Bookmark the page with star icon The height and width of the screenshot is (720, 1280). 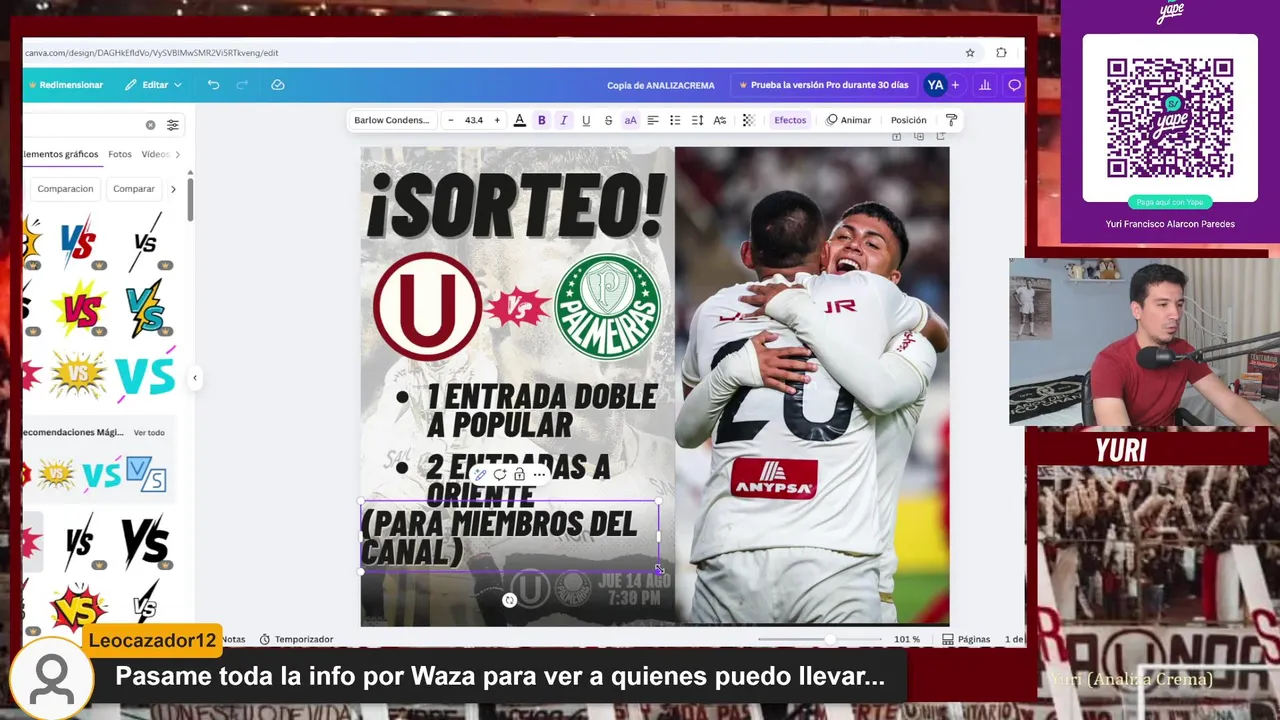tap(970, 53)
